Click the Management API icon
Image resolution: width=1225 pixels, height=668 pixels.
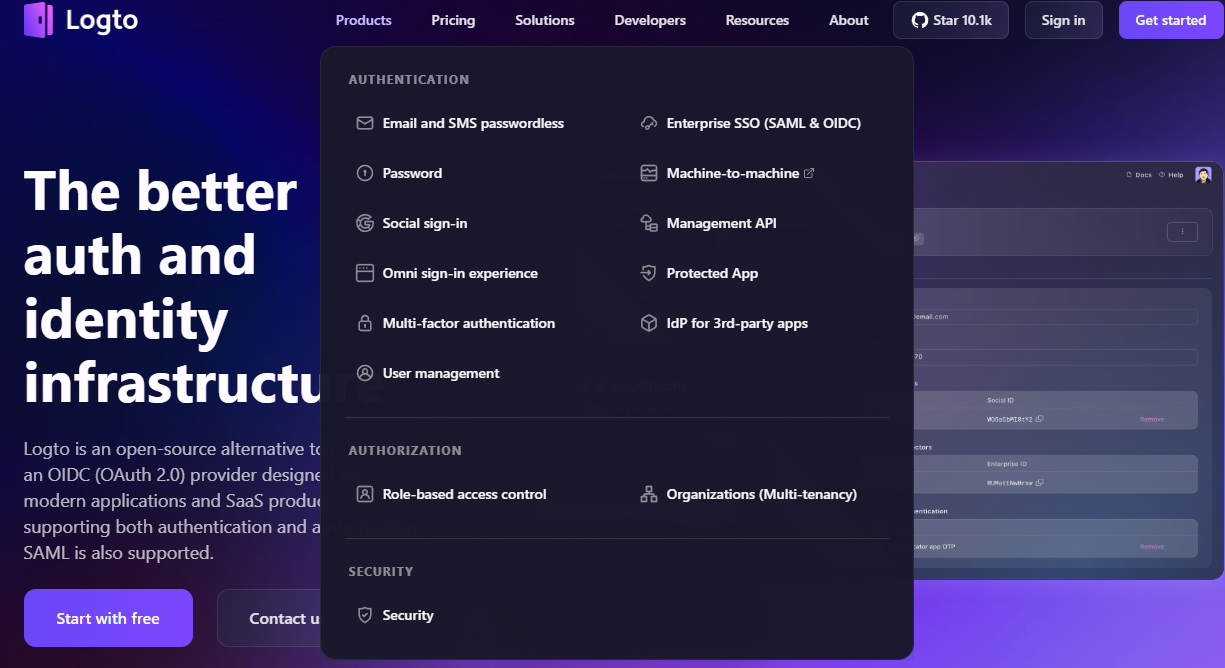tap(649, 223)
